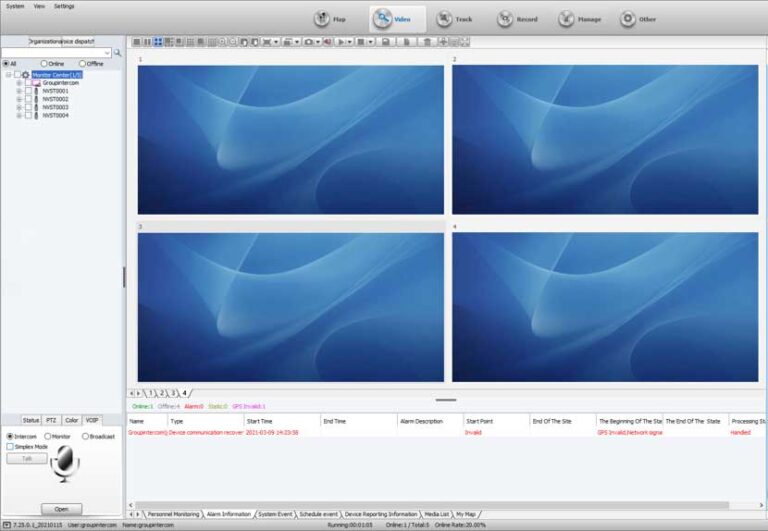
Task: Click the microphone icon in VOIP panel
Action: click(x=65, y=464)
